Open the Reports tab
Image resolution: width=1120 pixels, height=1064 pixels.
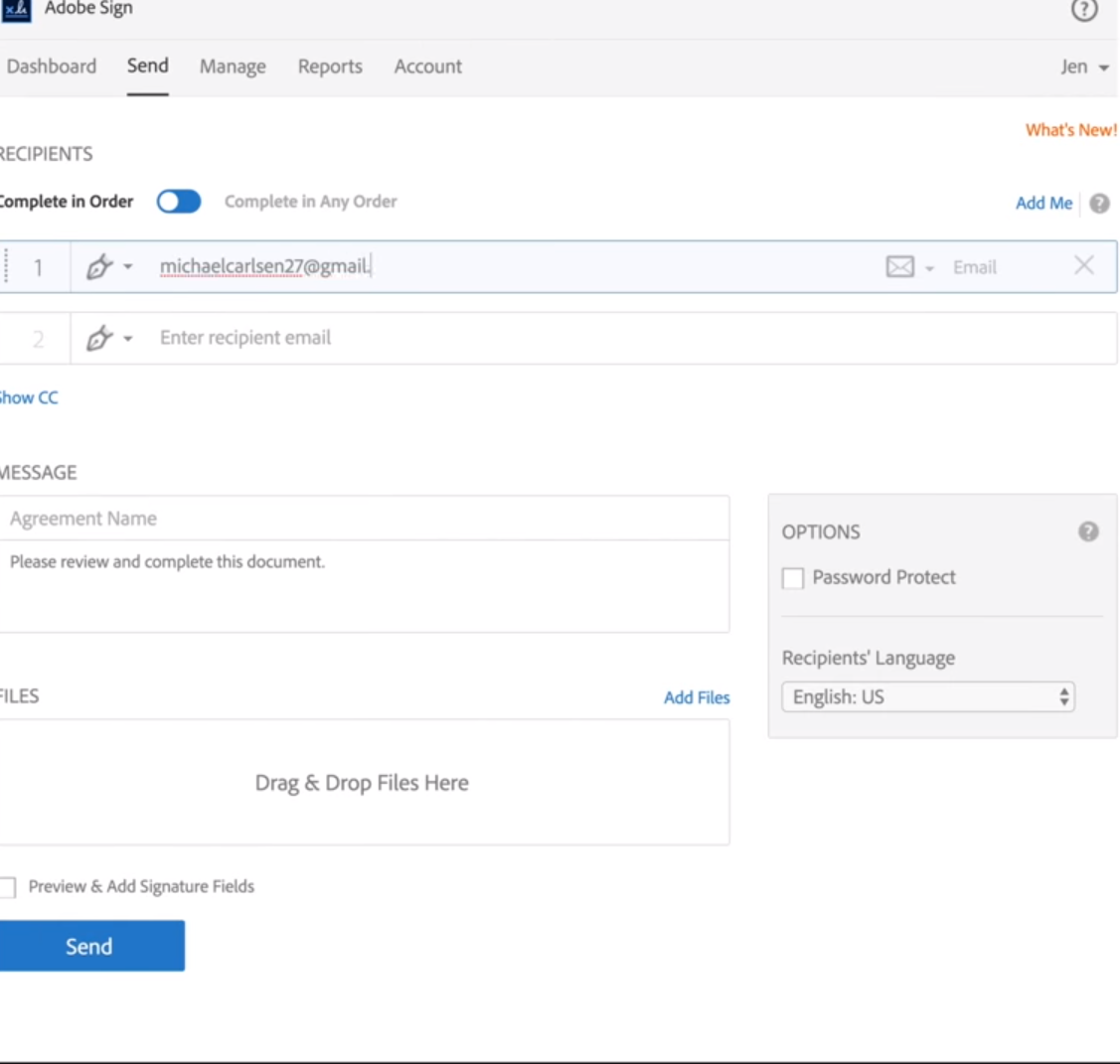330,67
